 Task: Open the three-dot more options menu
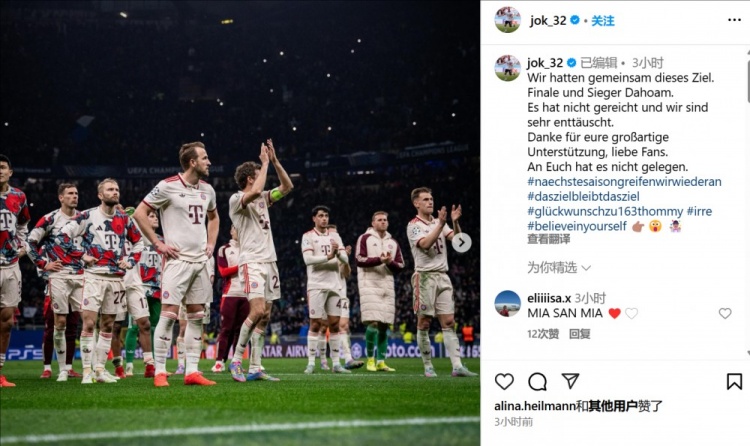coord(734,20)
